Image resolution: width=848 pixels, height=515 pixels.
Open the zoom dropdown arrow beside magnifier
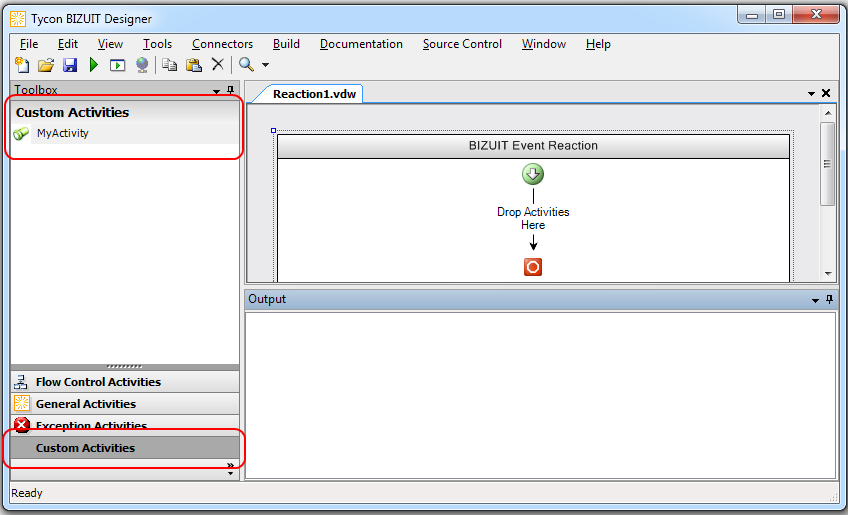tap(266, 65)
